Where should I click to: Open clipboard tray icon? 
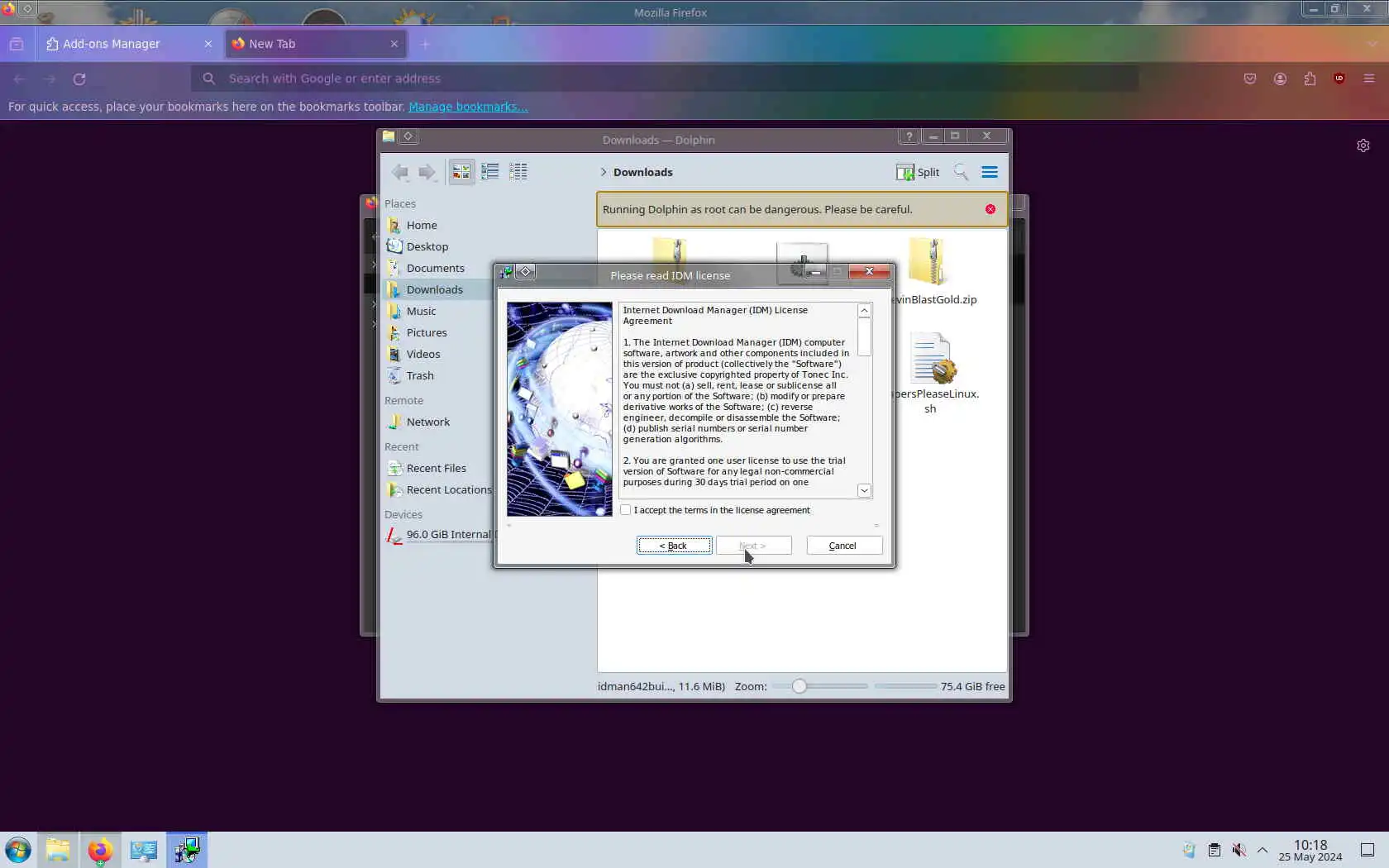click(1214, 850)
